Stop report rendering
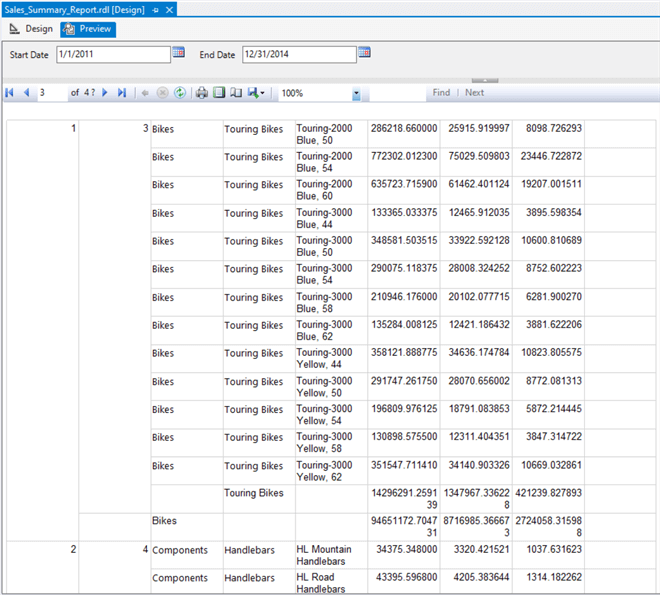The width and height of the screenshot is (660, 595). tap(162, 93)
